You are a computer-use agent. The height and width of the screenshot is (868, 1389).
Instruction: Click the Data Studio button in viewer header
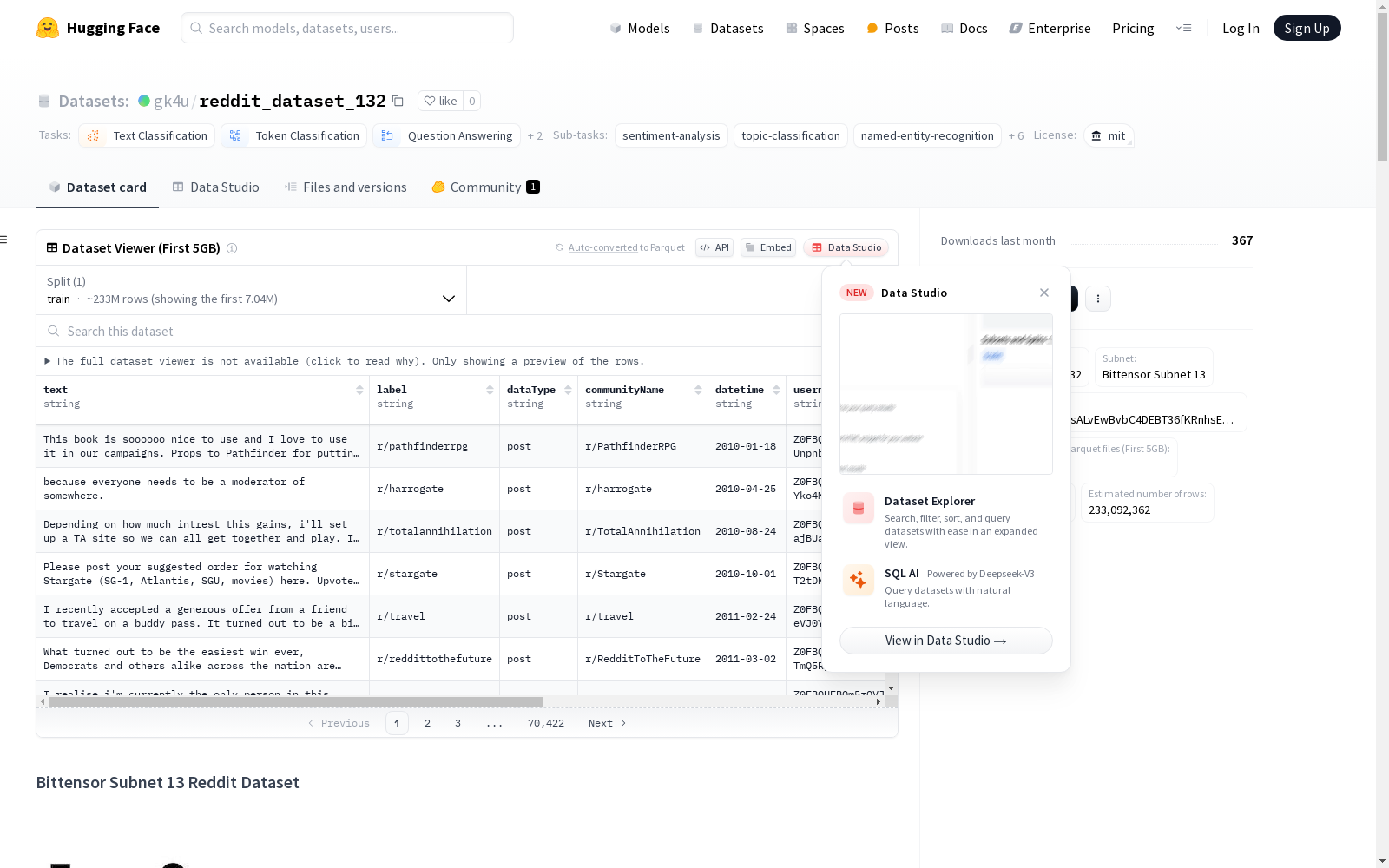[846, 247]
